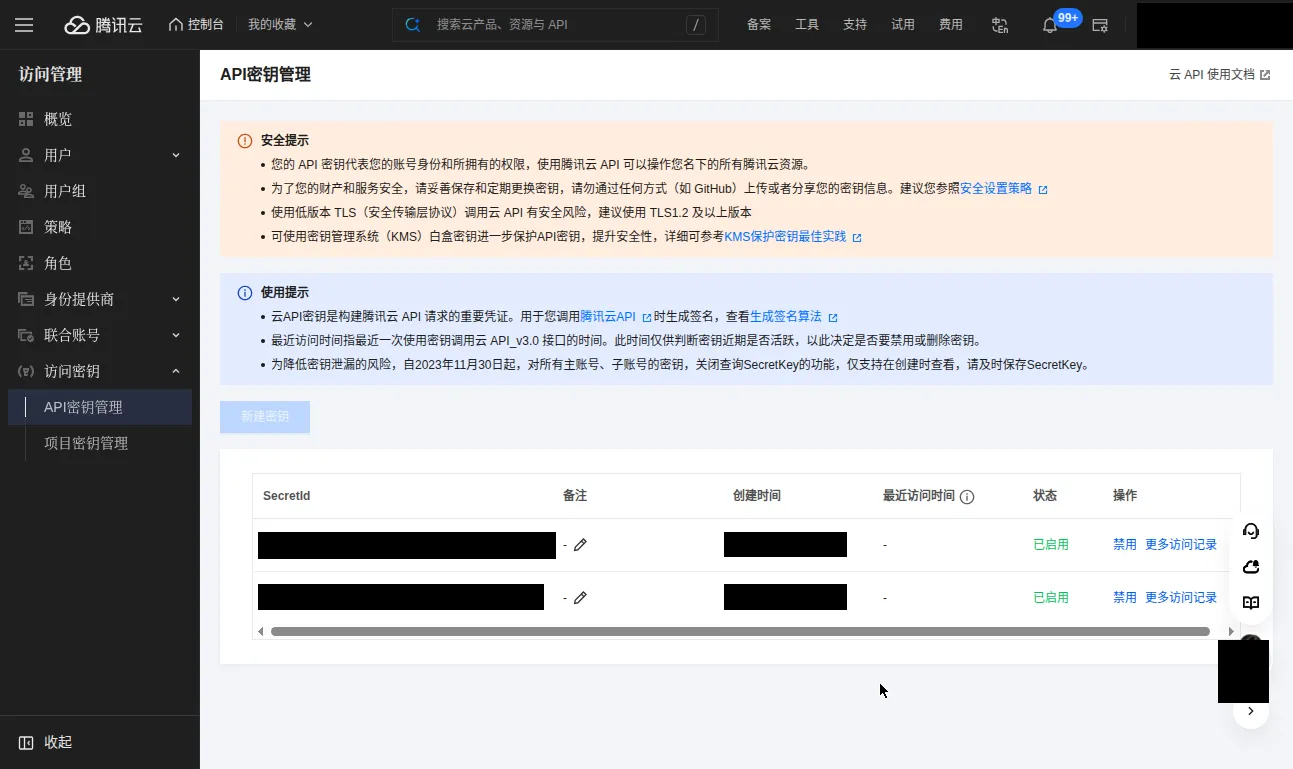This screenshot has width=1293, height=769.
Task: Edit the 备注 pencil for the second key
Action: pos(580,597)
